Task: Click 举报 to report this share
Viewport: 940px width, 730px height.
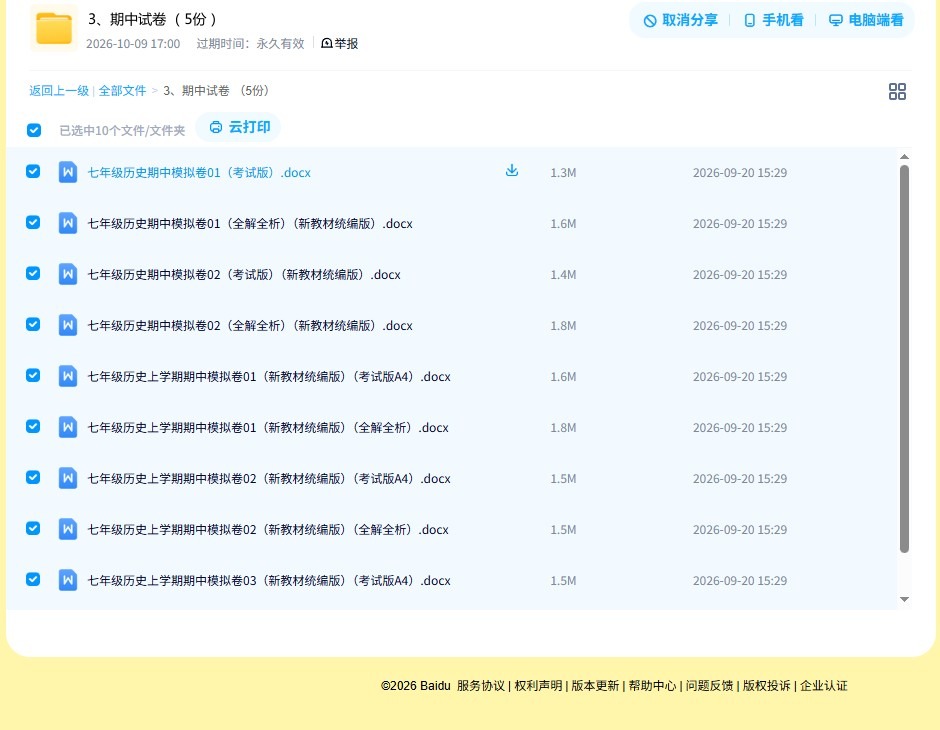Action: tap(339, 43)
